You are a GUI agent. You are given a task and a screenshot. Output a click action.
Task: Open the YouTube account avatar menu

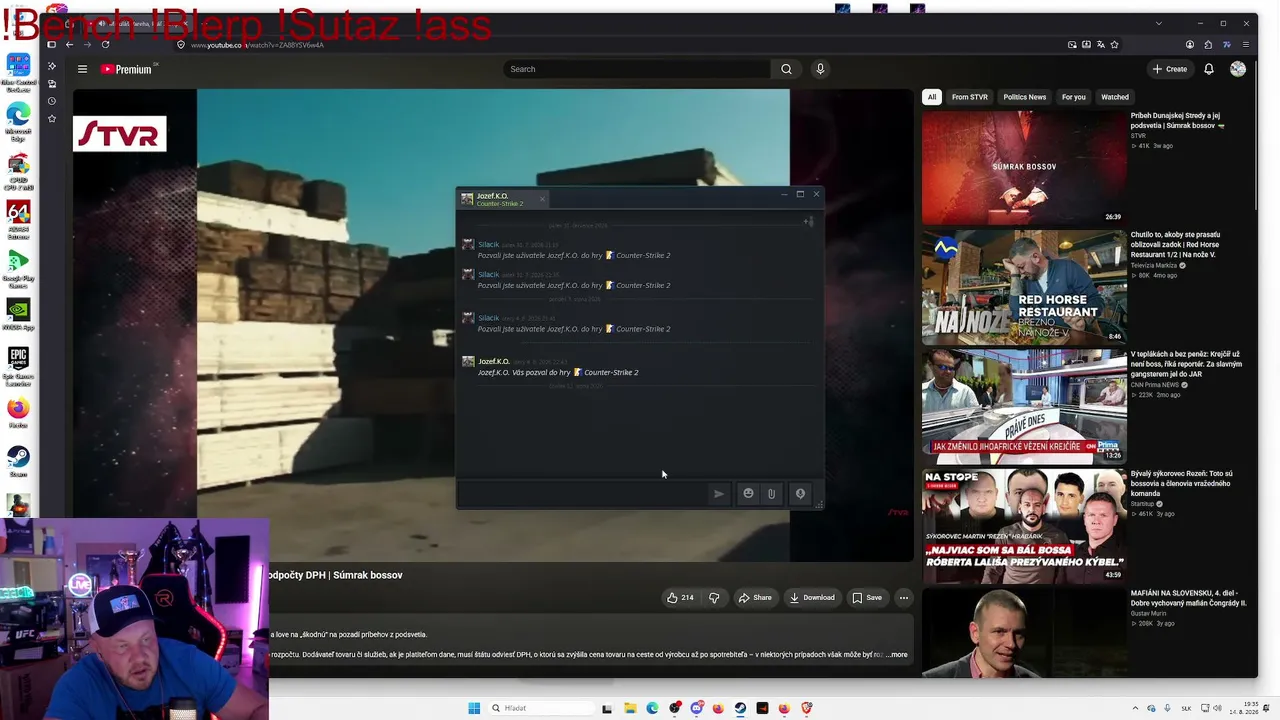click(1238, 69)
